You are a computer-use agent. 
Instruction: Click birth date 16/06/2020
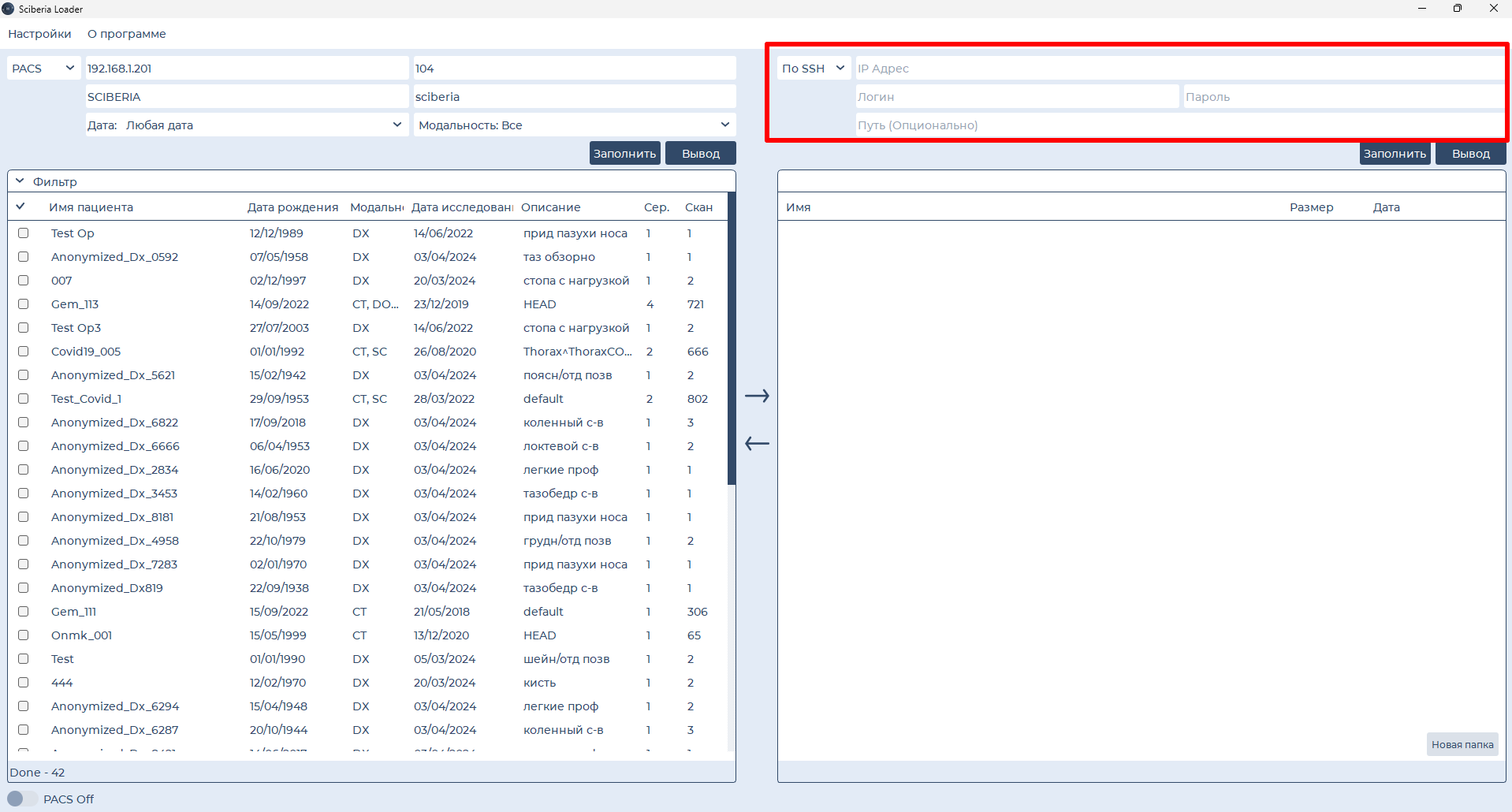coord(280,470)
